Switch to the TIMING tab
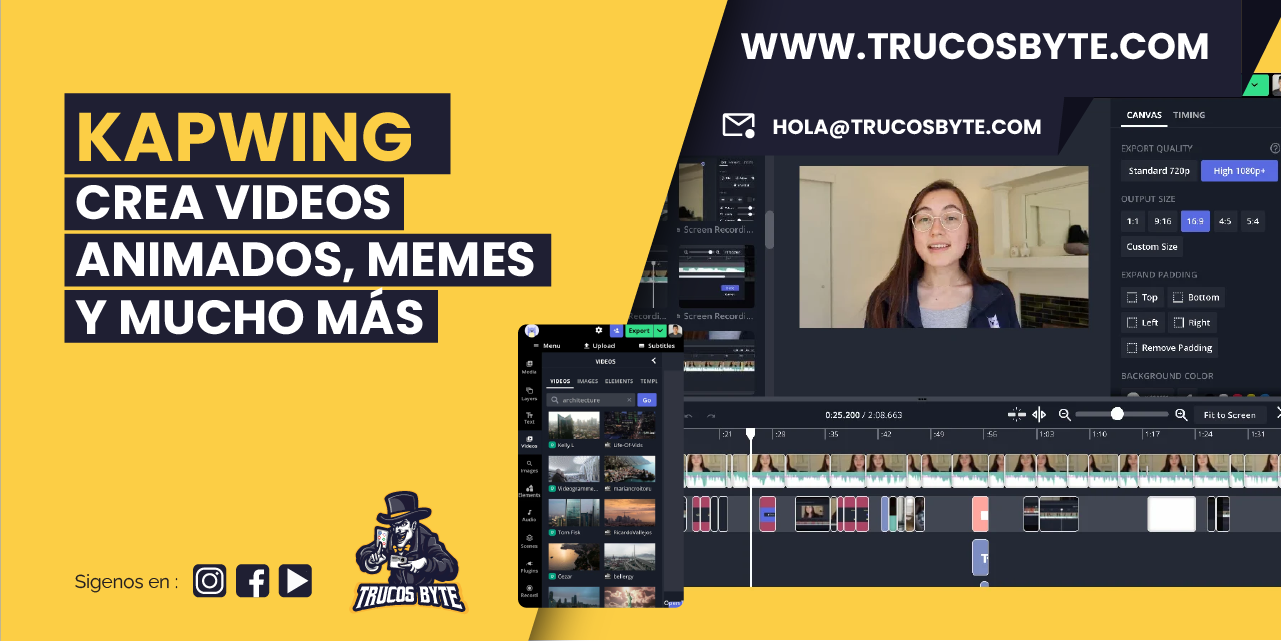 [x=1189, y=115]
